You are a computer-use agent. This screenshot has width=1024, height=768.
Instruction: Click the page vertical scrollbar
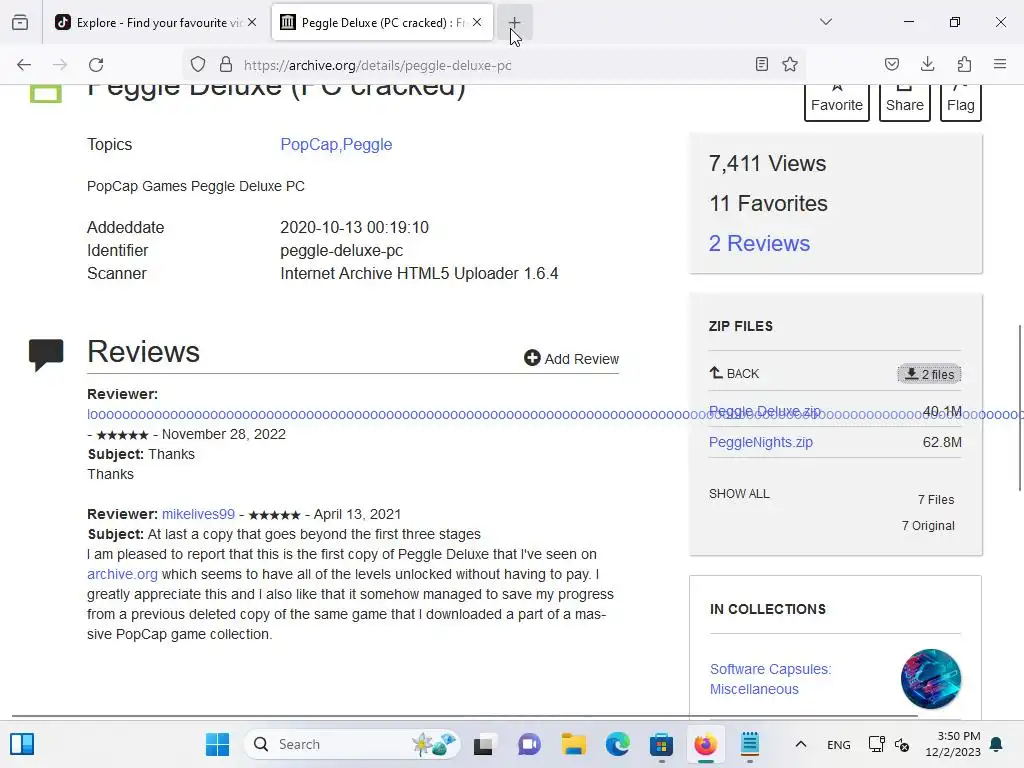click(x=1019, y=408)
